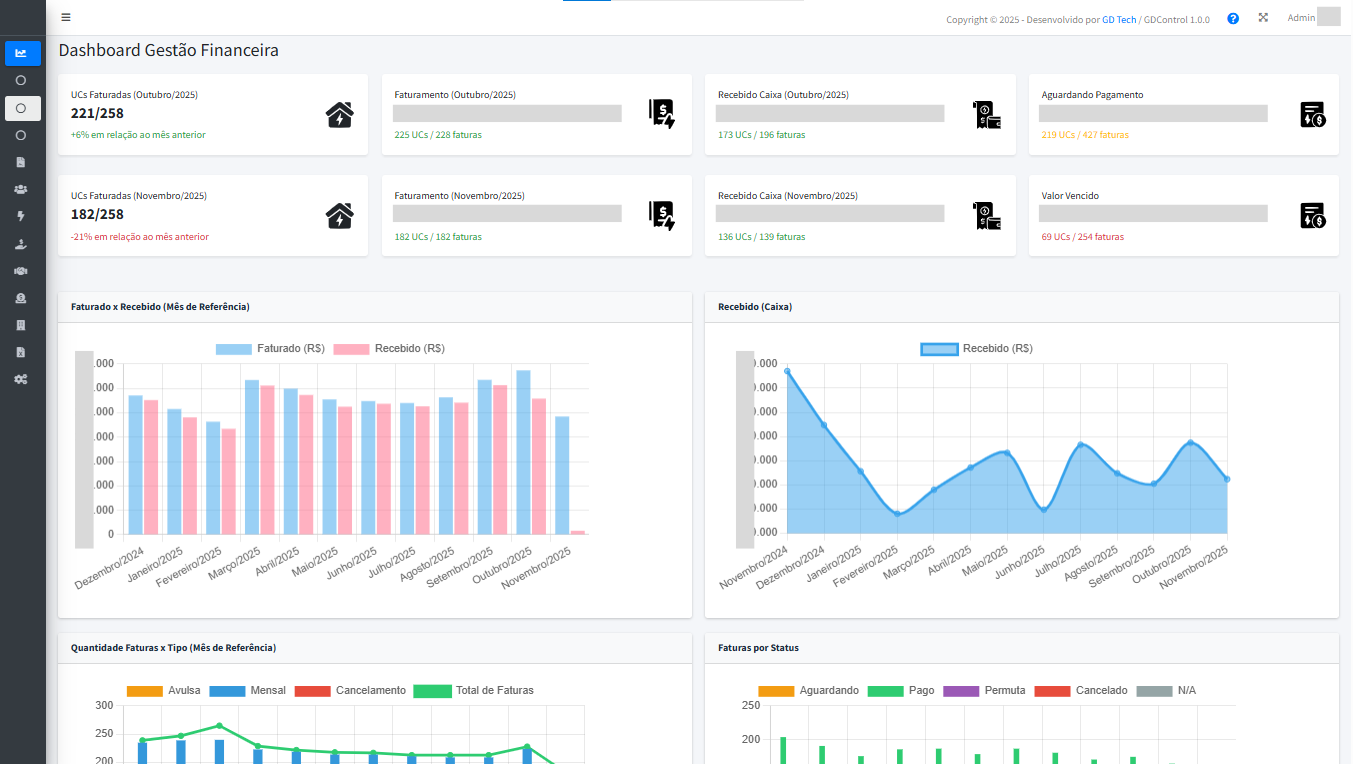1353x764 pixels.
Task: Toggle the Aguardando legend in Faturas por Status
Action: tap(809, 691)
